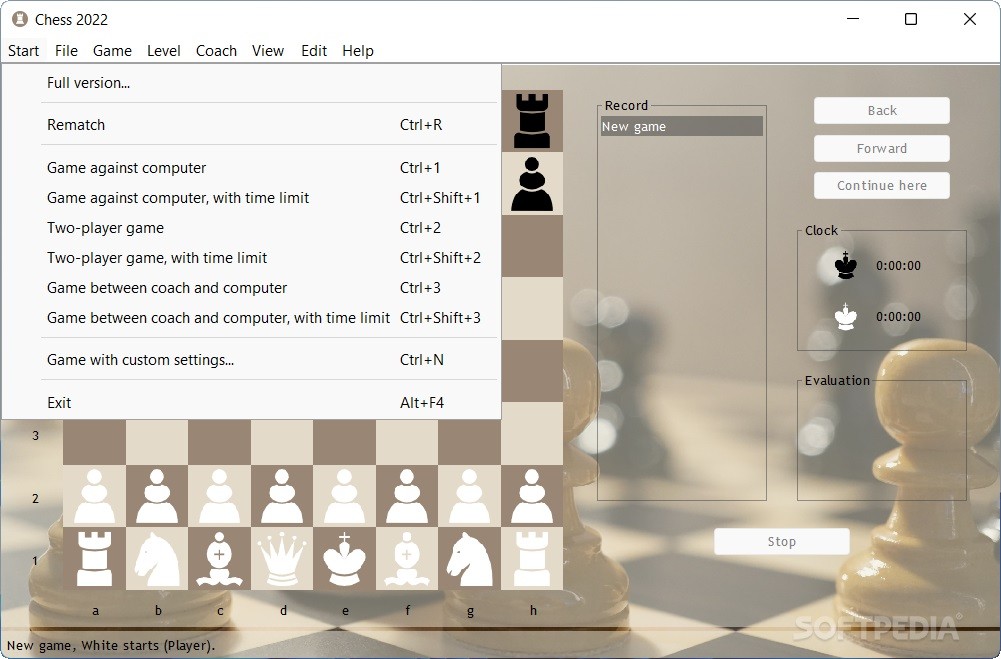
Task: Select the white bishop on f1
Action: [x=407, y=559]
